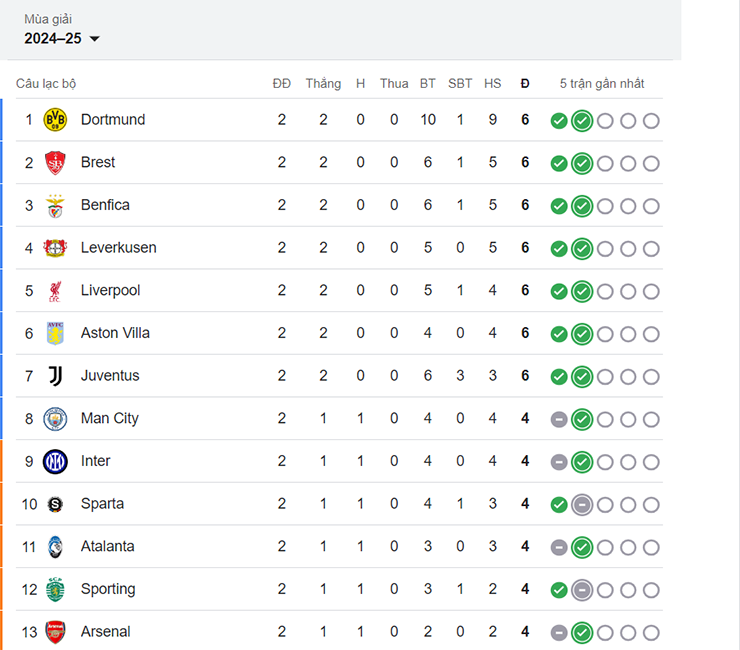The height and width of the screenshot is (650, 740).
Task: Click the Thắng wins column header
Action: pos(323,84)
